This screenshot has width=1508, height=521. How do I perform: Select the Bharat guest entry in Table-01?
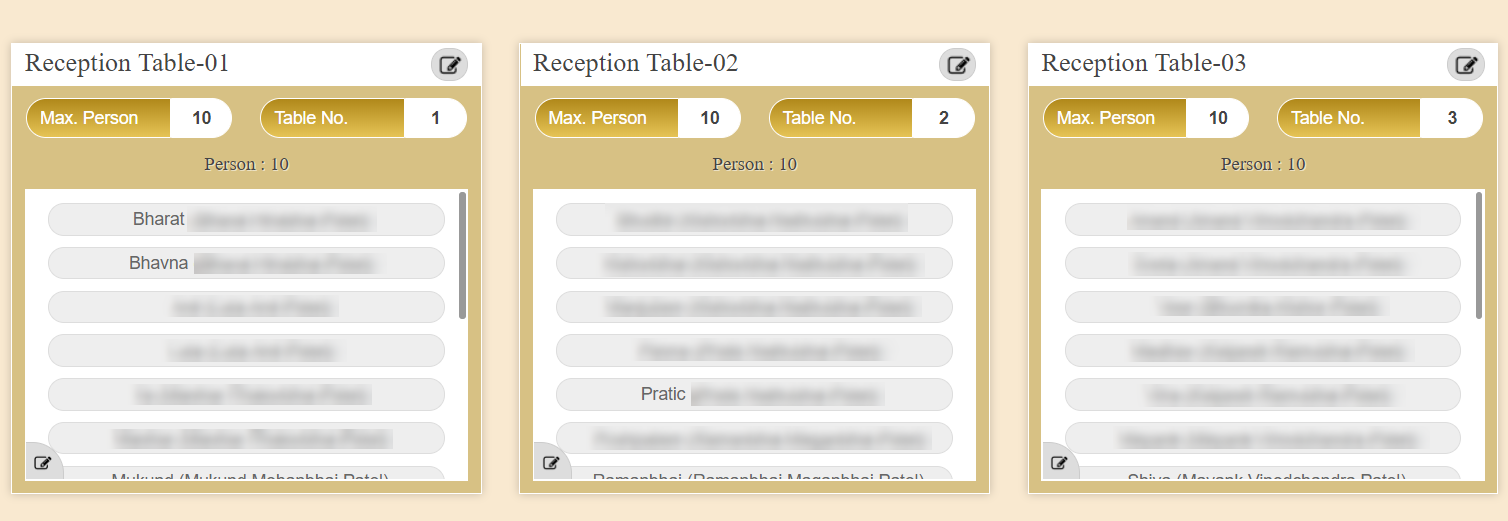pyautogui.click(x=246, y=220)
